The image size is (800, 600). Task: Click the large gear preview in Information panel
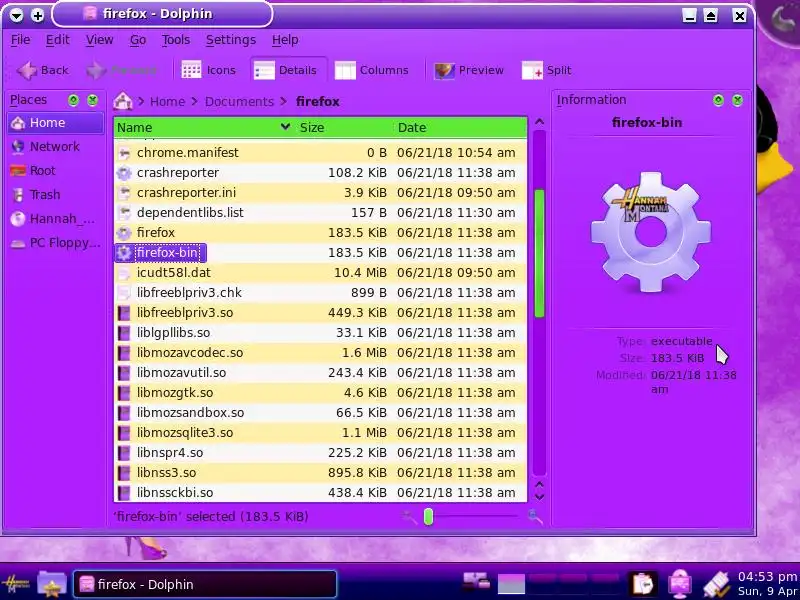coord(651,232)
